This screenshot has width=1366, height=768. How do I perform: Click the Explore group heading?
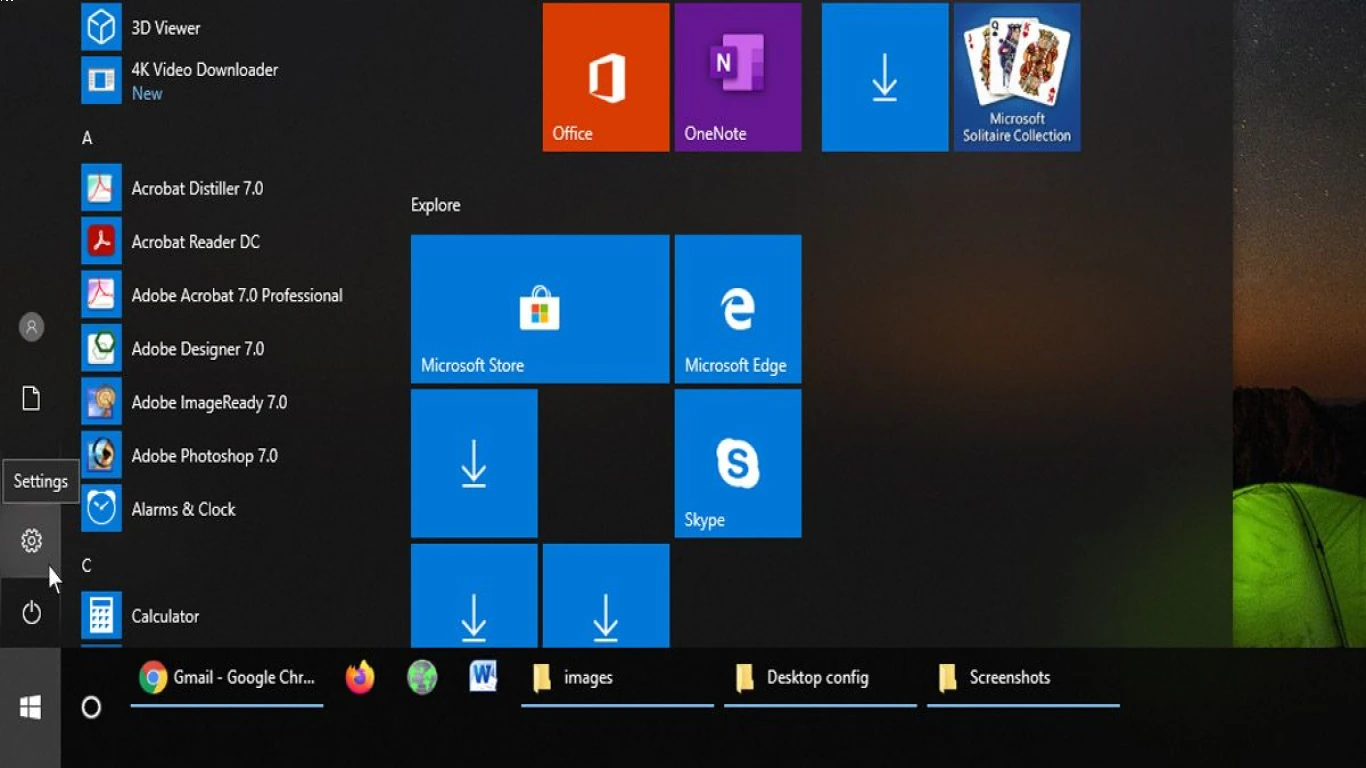(436, 205)
